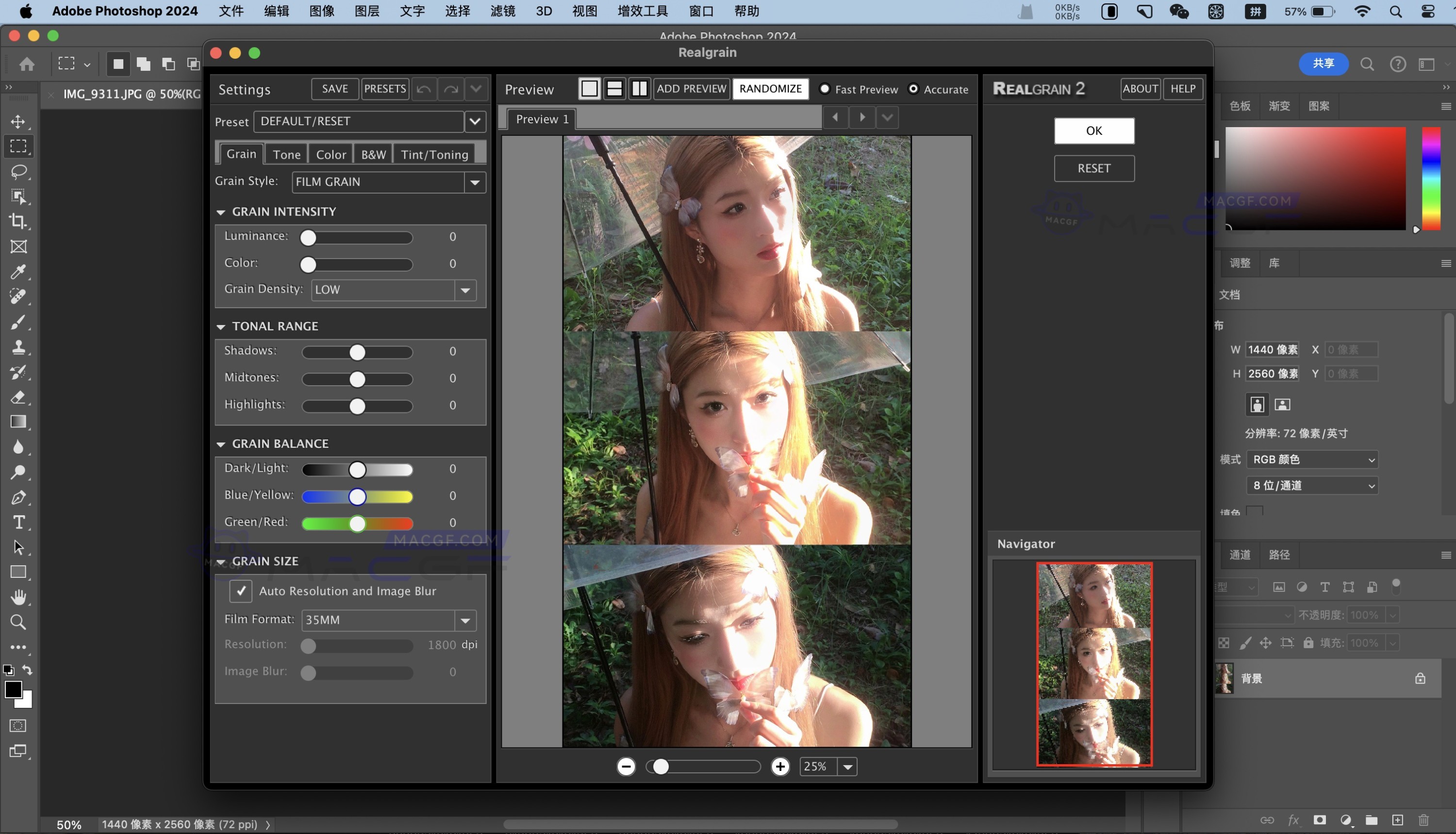1456x834 pixels.
Task: Switch to vertical split preview layout
Action: coord(639,89)
